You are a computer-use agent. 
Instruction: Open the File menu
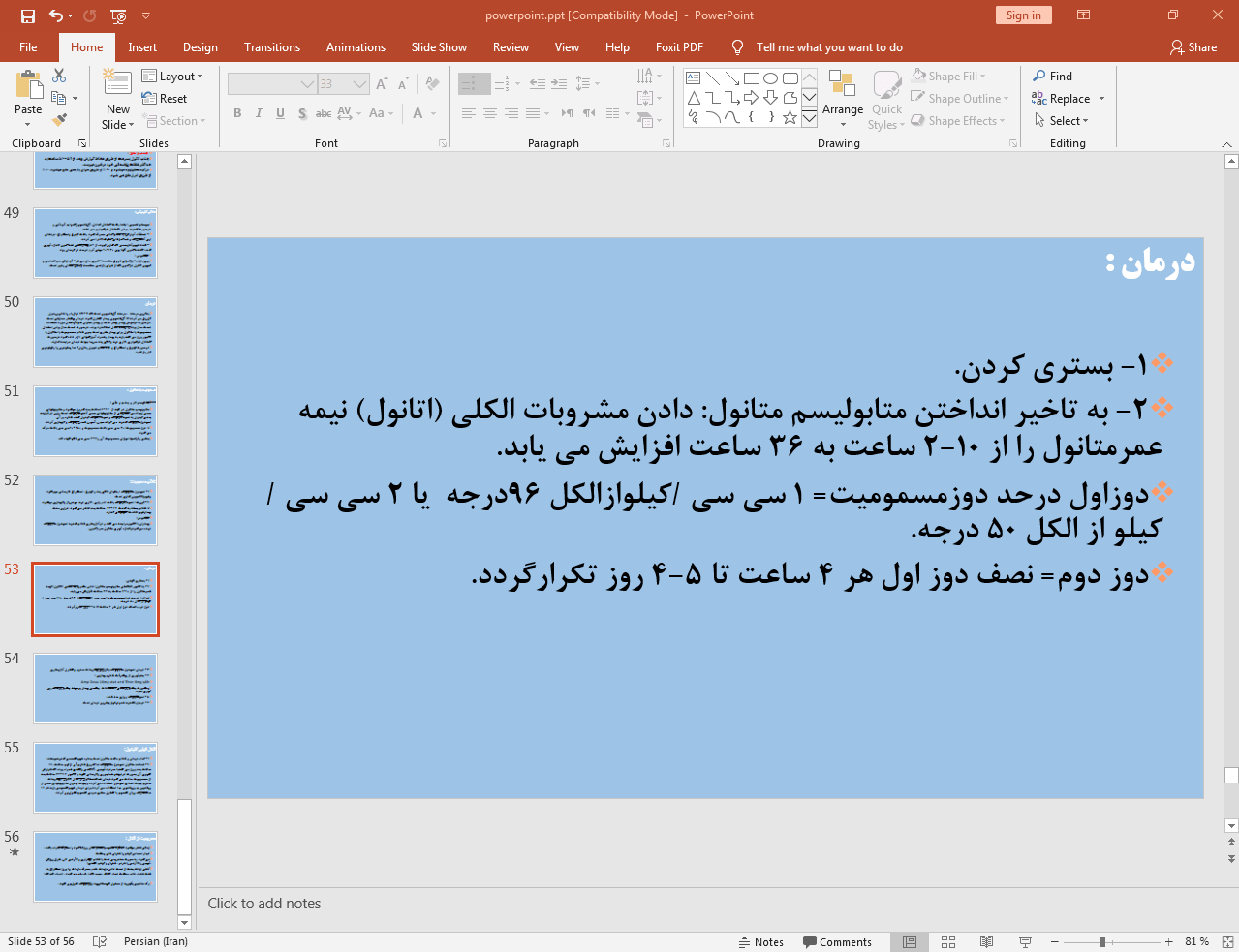[x=29, y=47]
